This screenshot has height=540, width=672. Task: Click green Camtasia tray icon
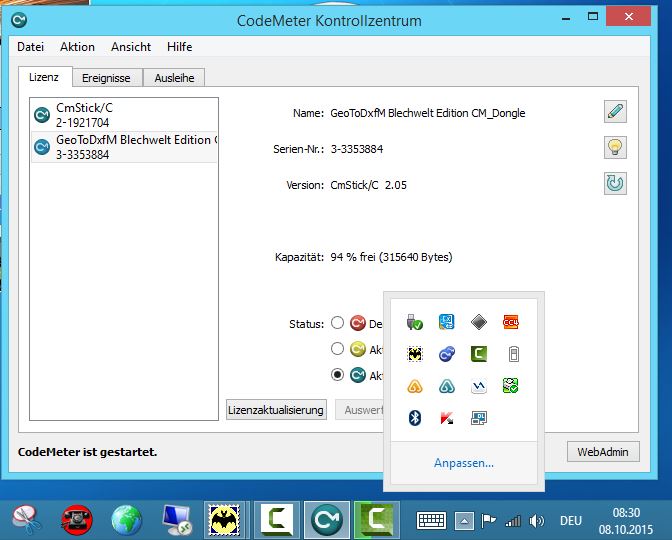point(479,353)
